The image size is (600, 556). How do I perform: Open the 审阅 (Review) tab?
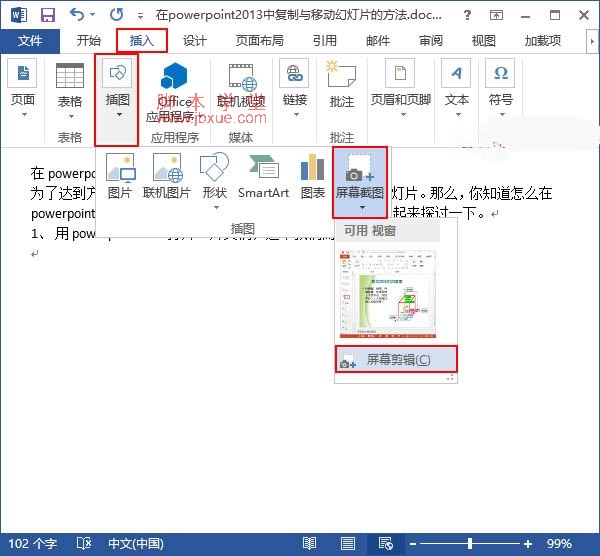(x=430, y=41)
